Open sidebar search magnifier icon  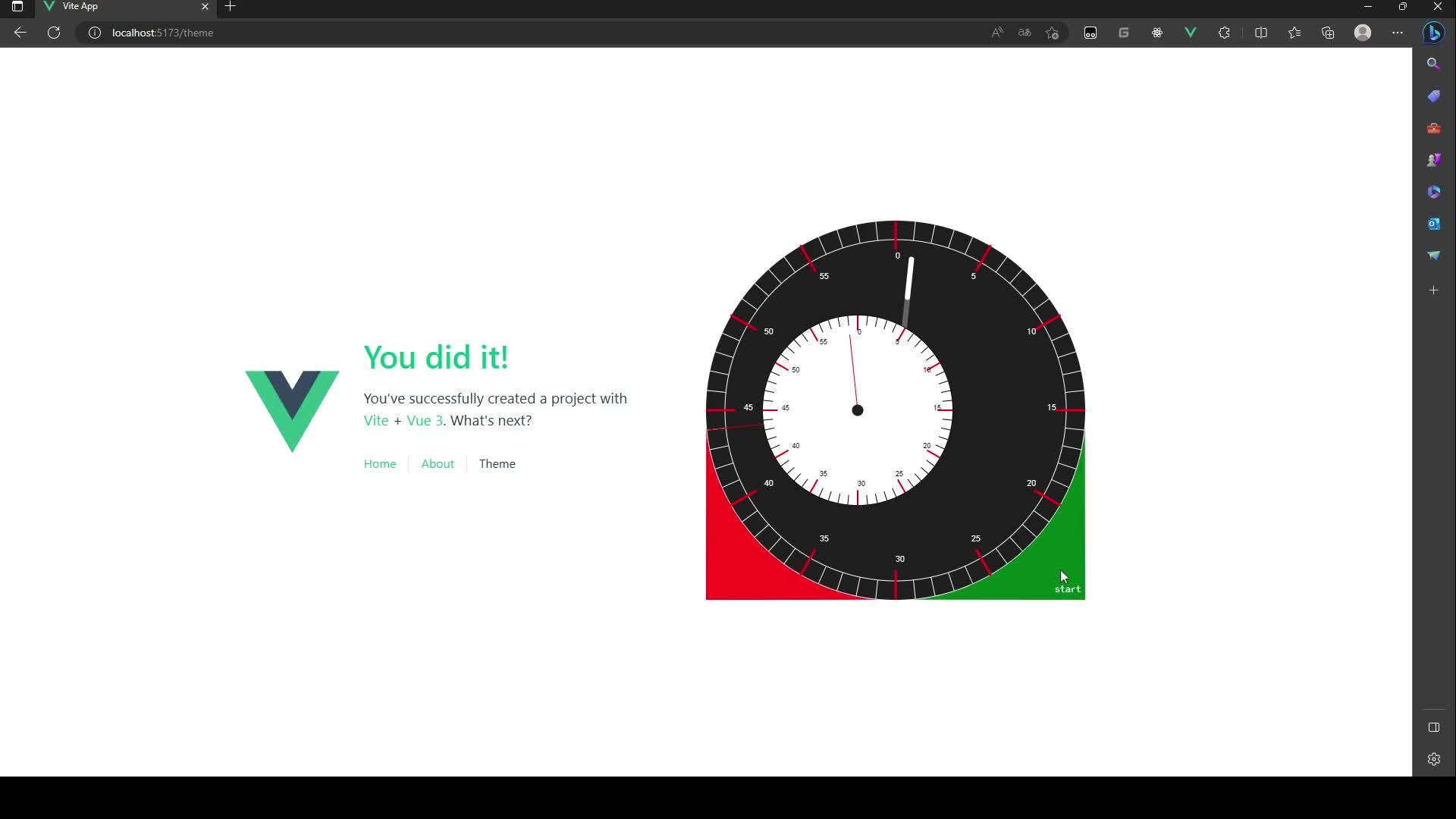(x=1433, y=64)
